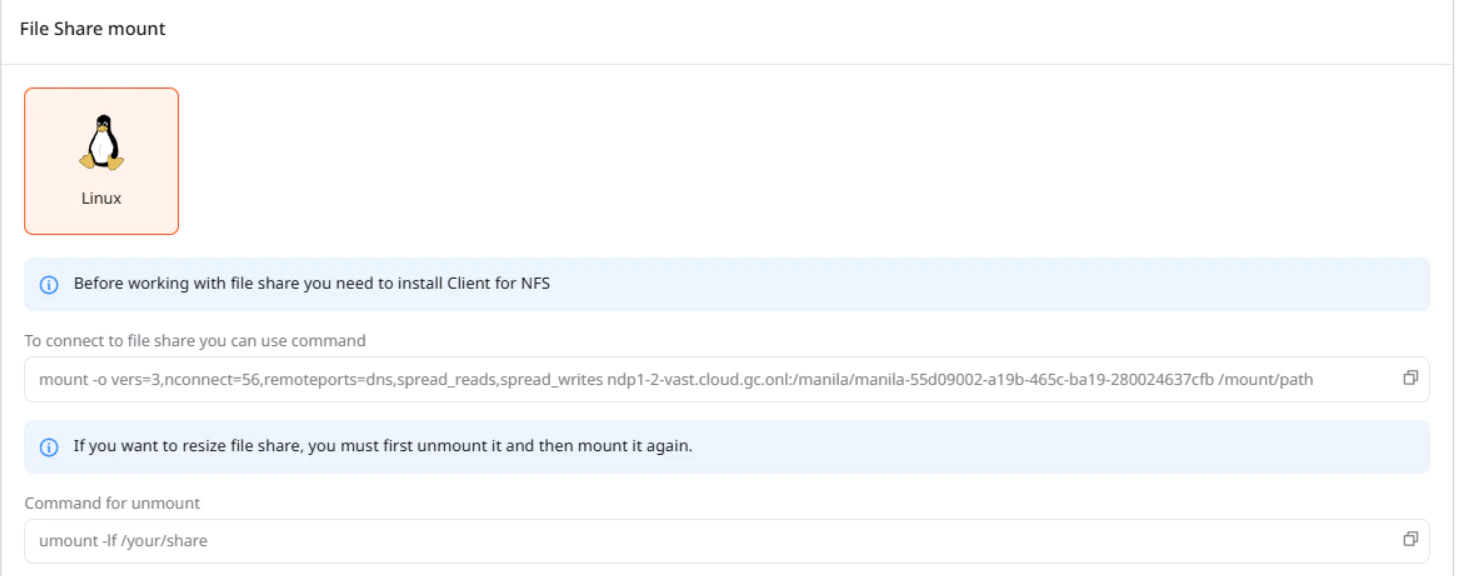Click the Linux label under the penguin

tap(100, 198)
